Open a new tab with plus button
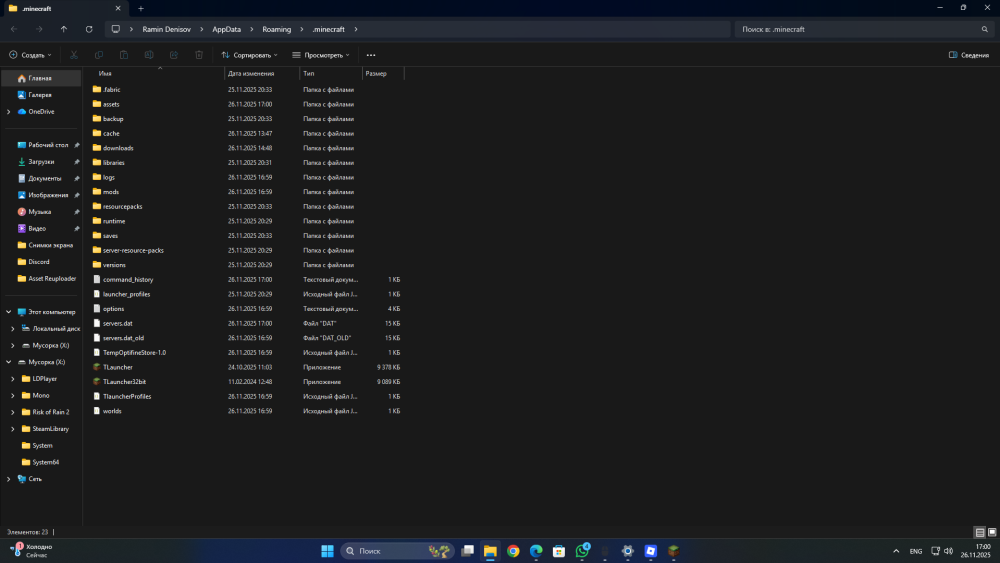The height and width of the screenshot is (563, 1000). pos(141,8)
